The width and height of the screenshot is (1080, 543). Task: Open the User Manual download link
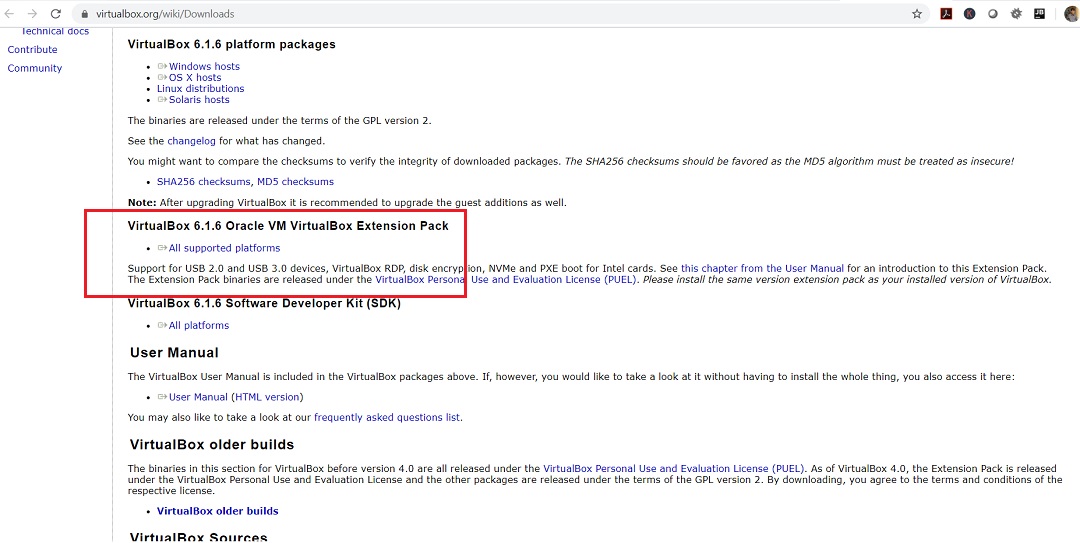(x=198, y=397)
